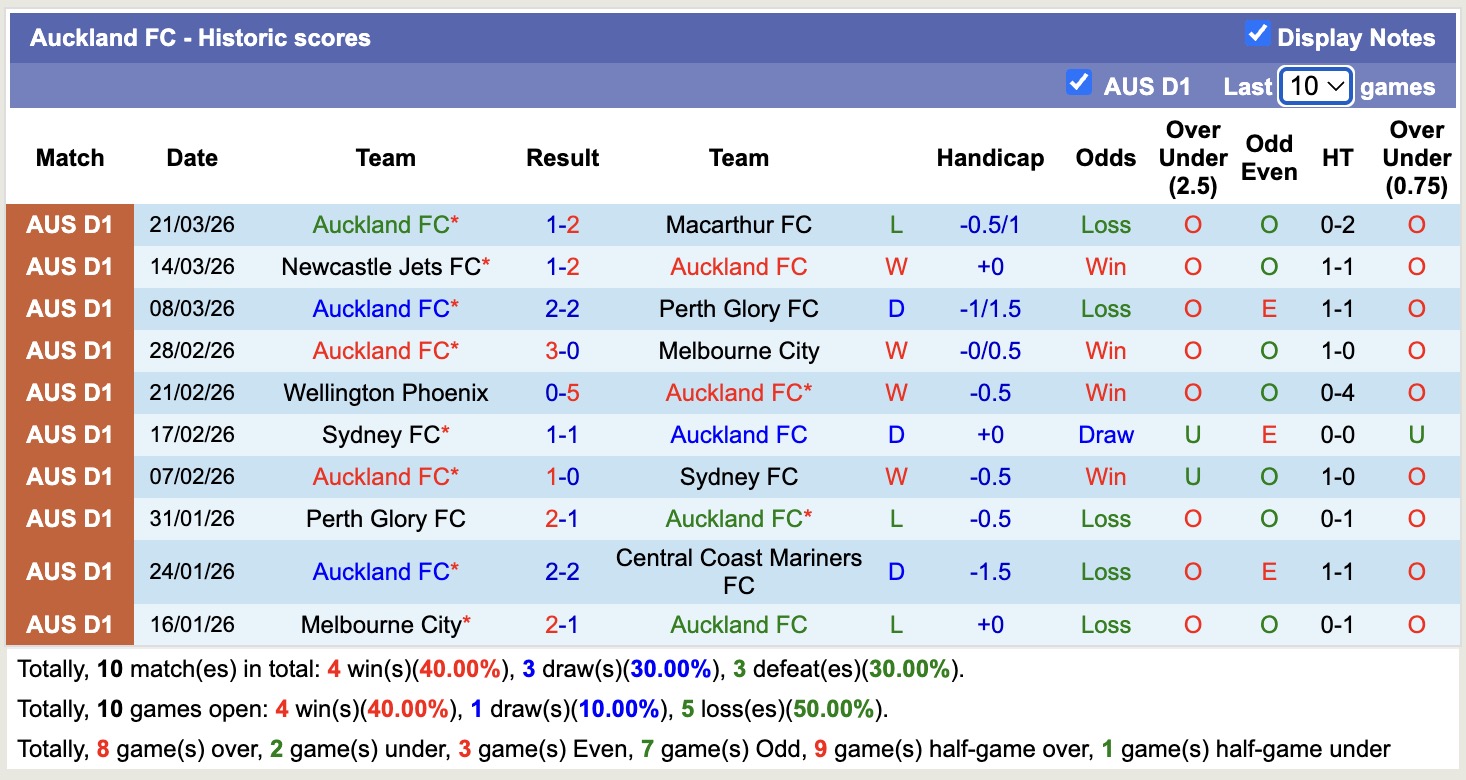Open the Macarthur FC team page
This screenshot has width=1466, height=780.
click(738, 225)
